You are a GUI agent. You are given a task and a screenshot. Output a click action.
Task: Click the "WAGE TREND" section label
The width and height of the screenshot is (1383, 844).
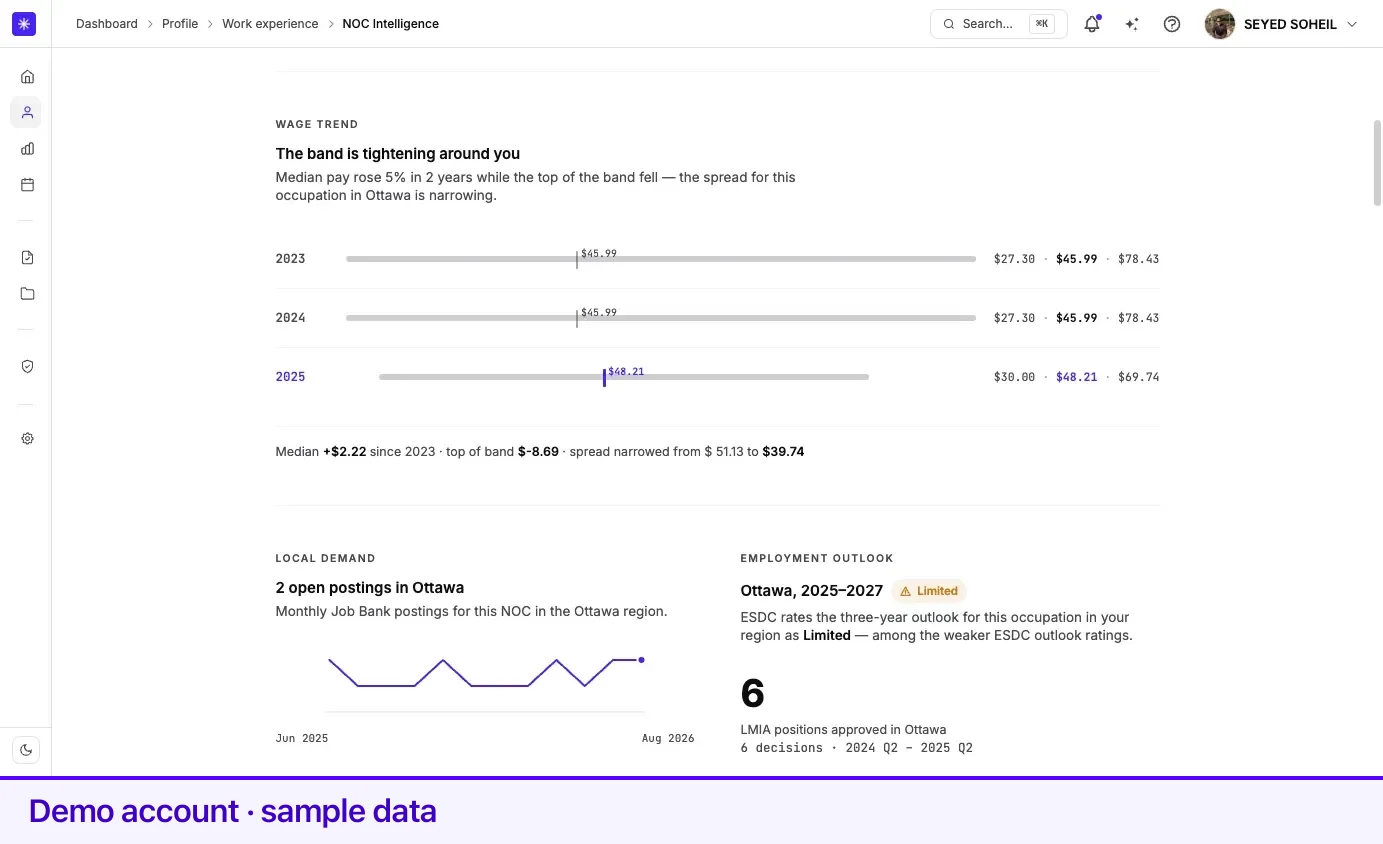click(317, 125)
